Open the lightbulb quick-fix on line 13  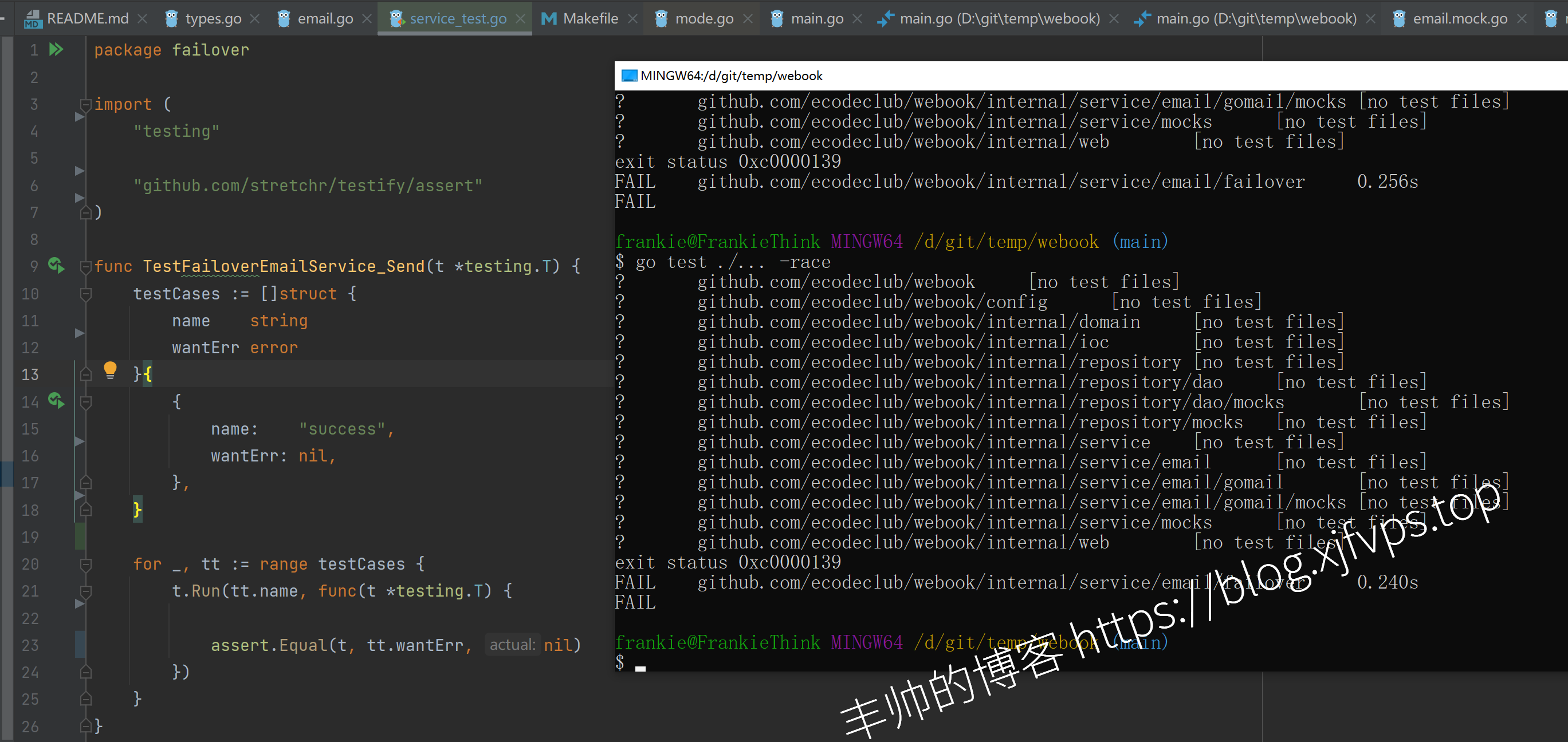[110, 370]
